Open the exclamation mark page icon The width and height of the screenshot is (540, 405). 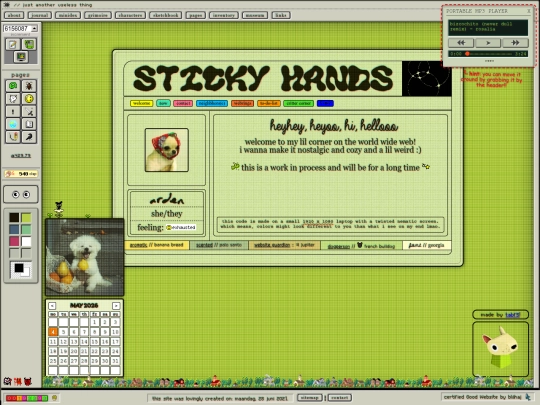(13, 112)
